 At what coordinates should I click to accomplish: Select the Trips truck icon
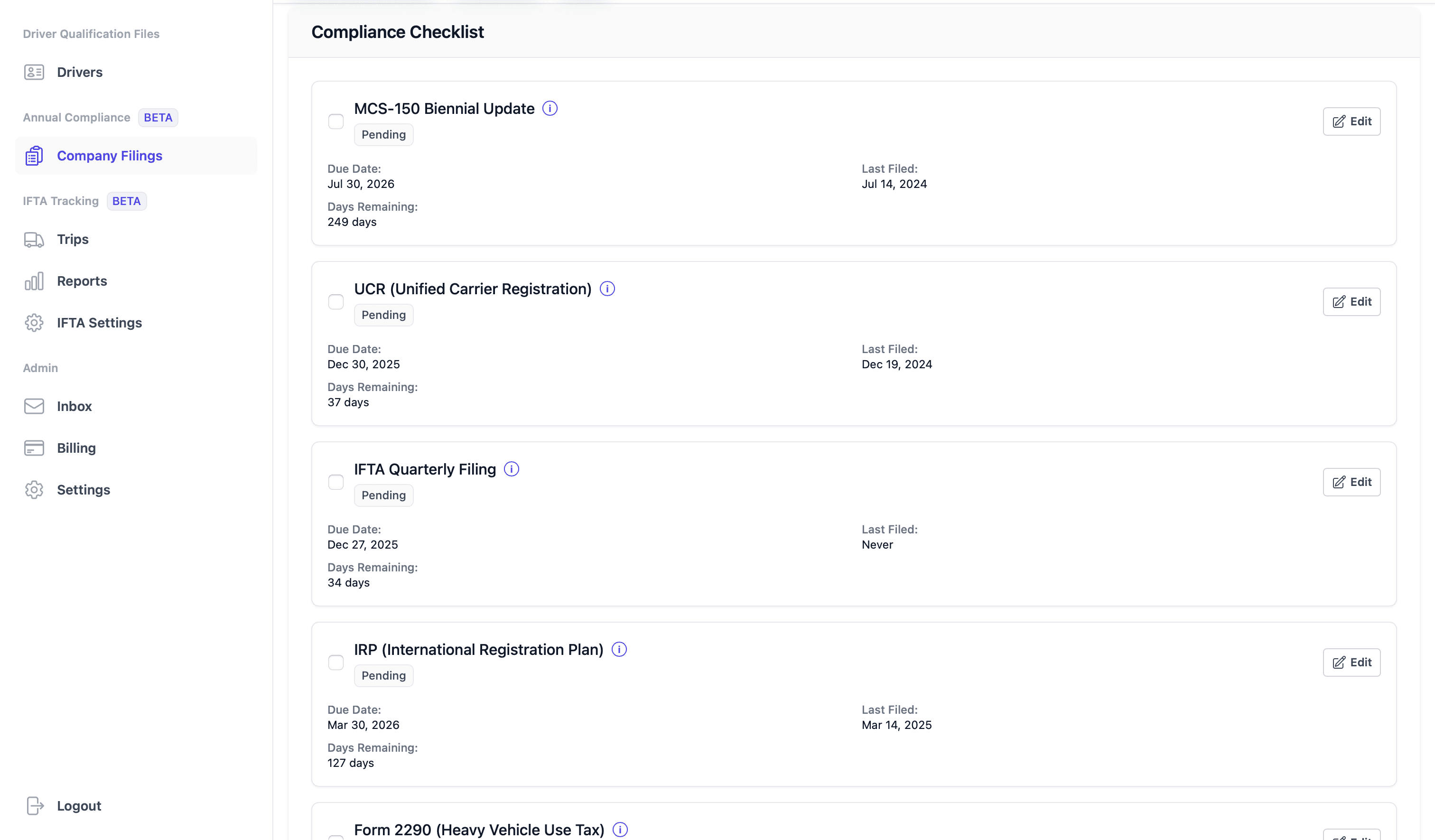34,239
